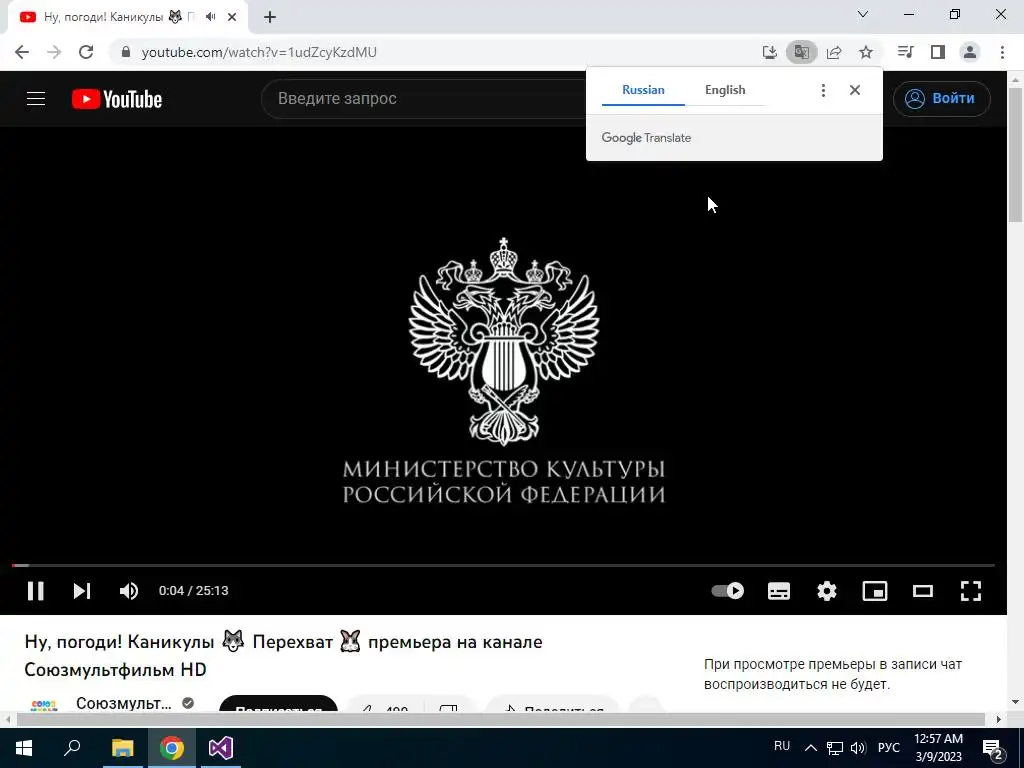Enable theater mode

pos(923,591)
